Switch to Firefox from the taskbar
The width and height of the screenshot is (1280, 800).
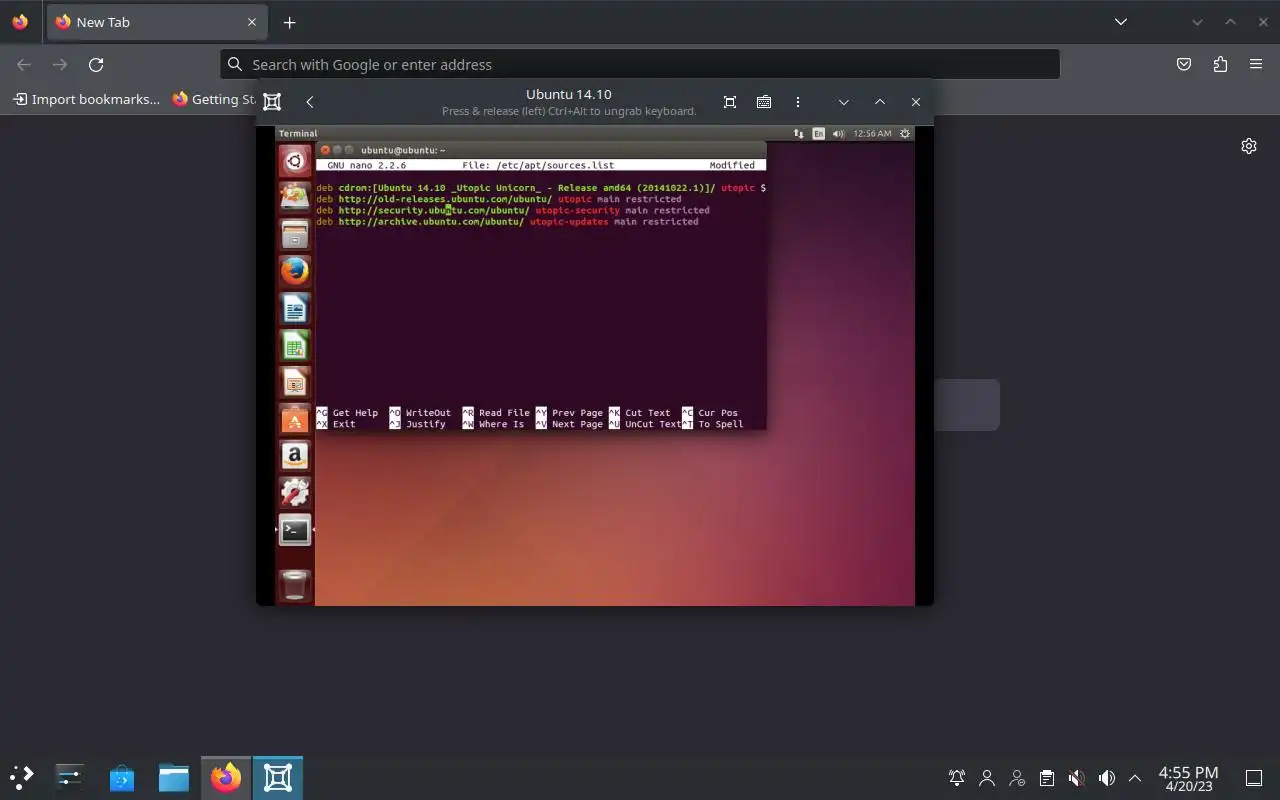point(226,777)
